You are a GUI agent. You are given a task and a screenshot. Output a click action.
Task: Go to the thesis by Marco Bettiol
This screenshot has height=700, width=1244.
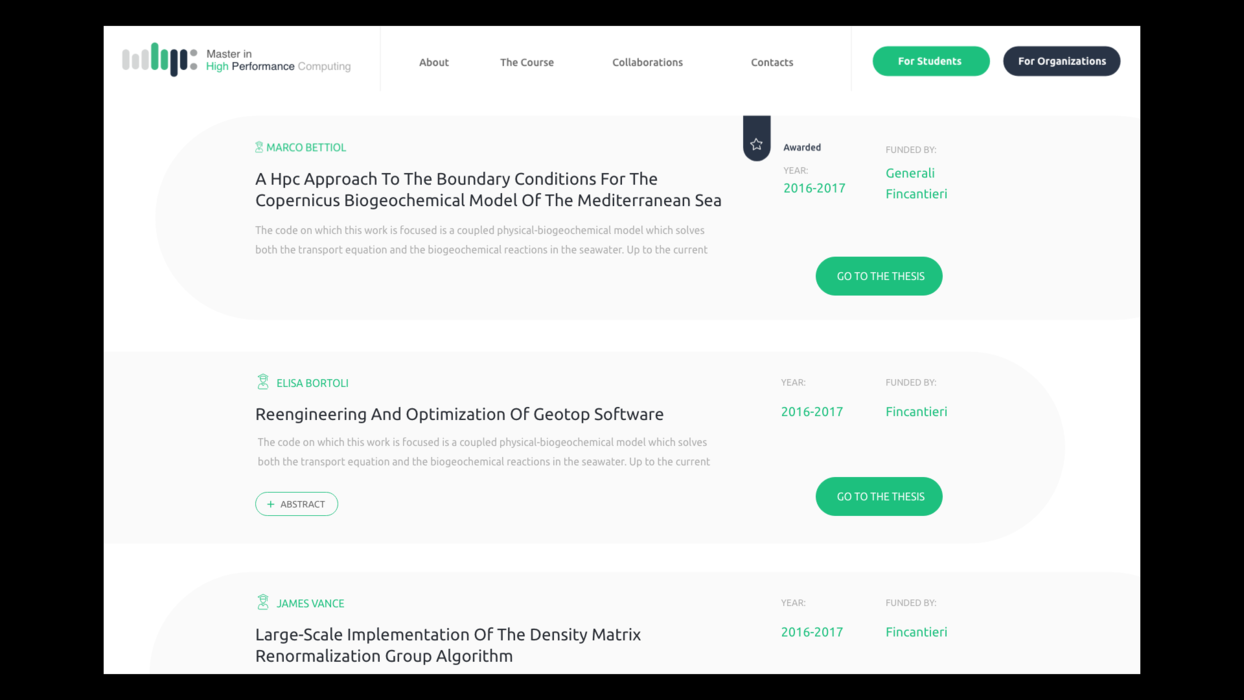click(879, 276)
